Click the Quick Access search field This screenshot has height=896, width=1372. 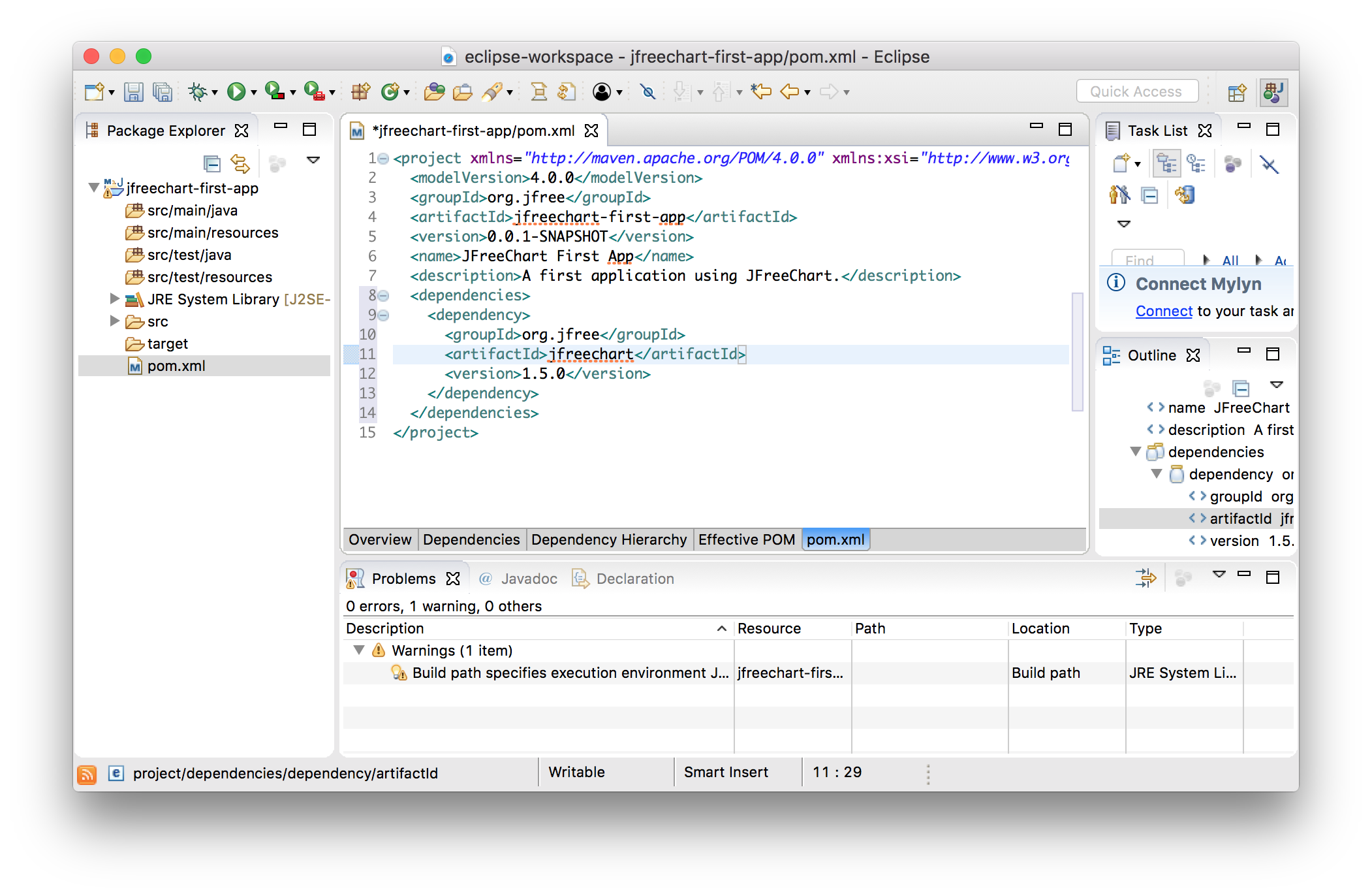tap(1136, 91)
